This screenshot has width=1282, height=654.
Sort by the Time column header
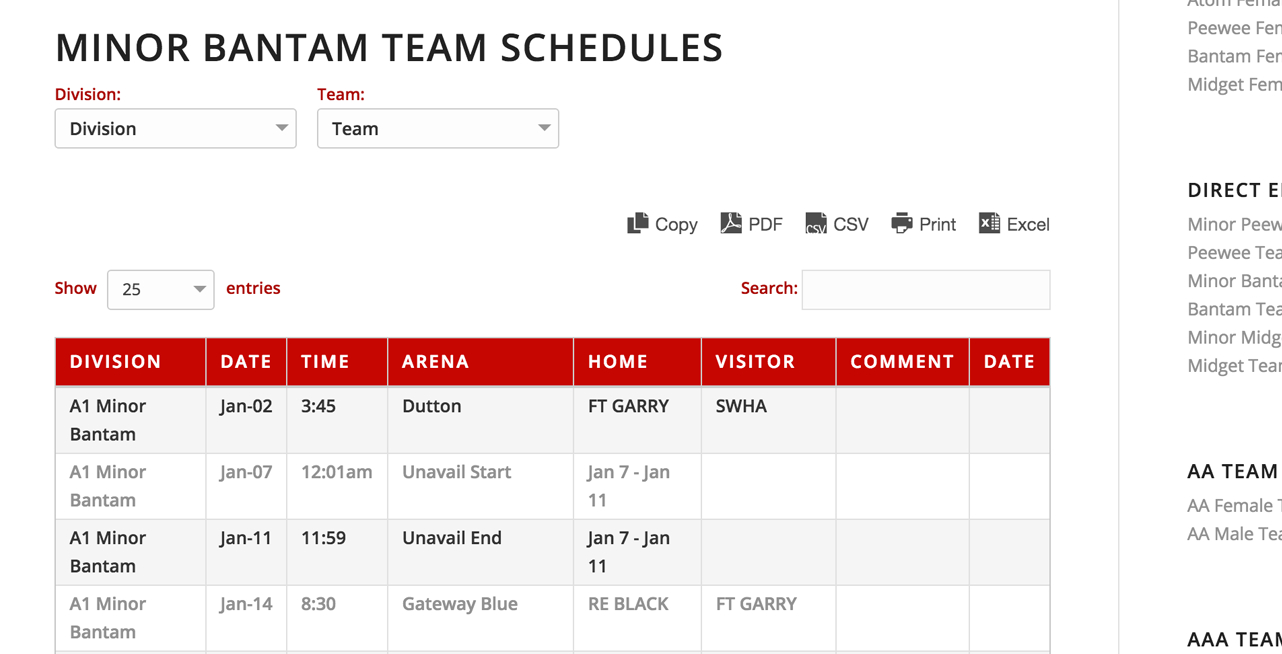pos(326,362)
